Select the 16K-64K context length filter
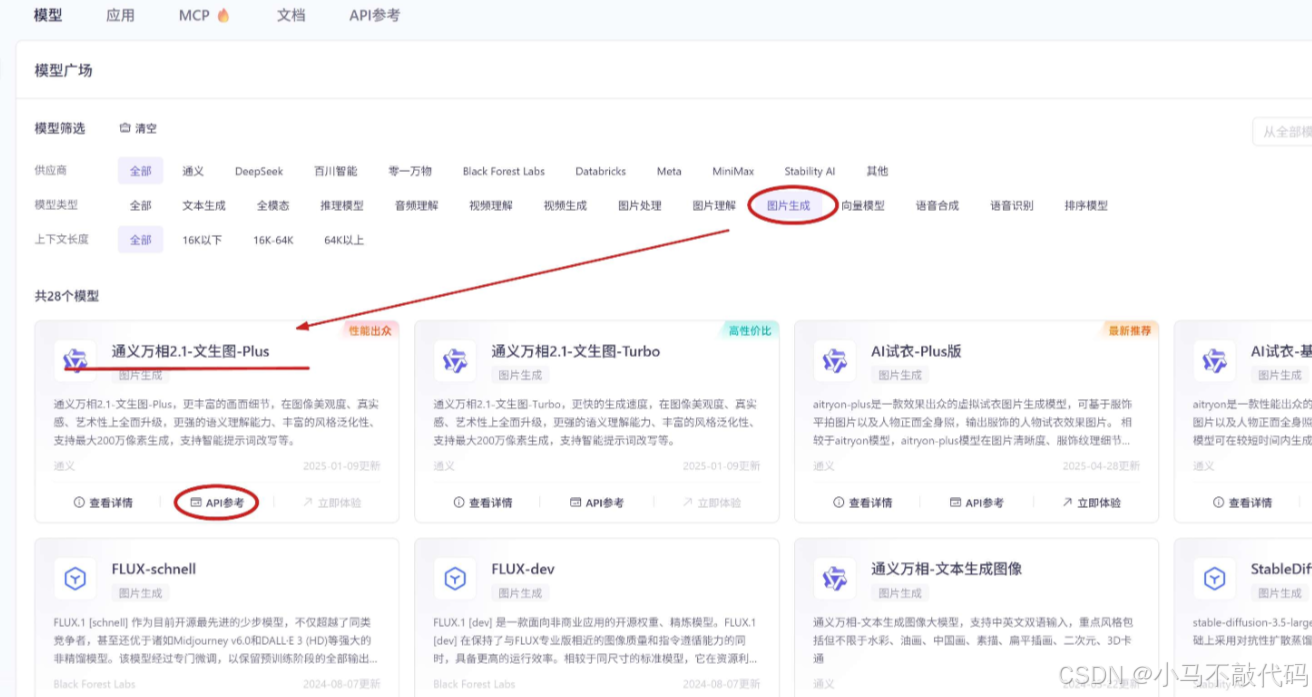The width and height of the screenshot is (1312, 697). coord(273,239)
